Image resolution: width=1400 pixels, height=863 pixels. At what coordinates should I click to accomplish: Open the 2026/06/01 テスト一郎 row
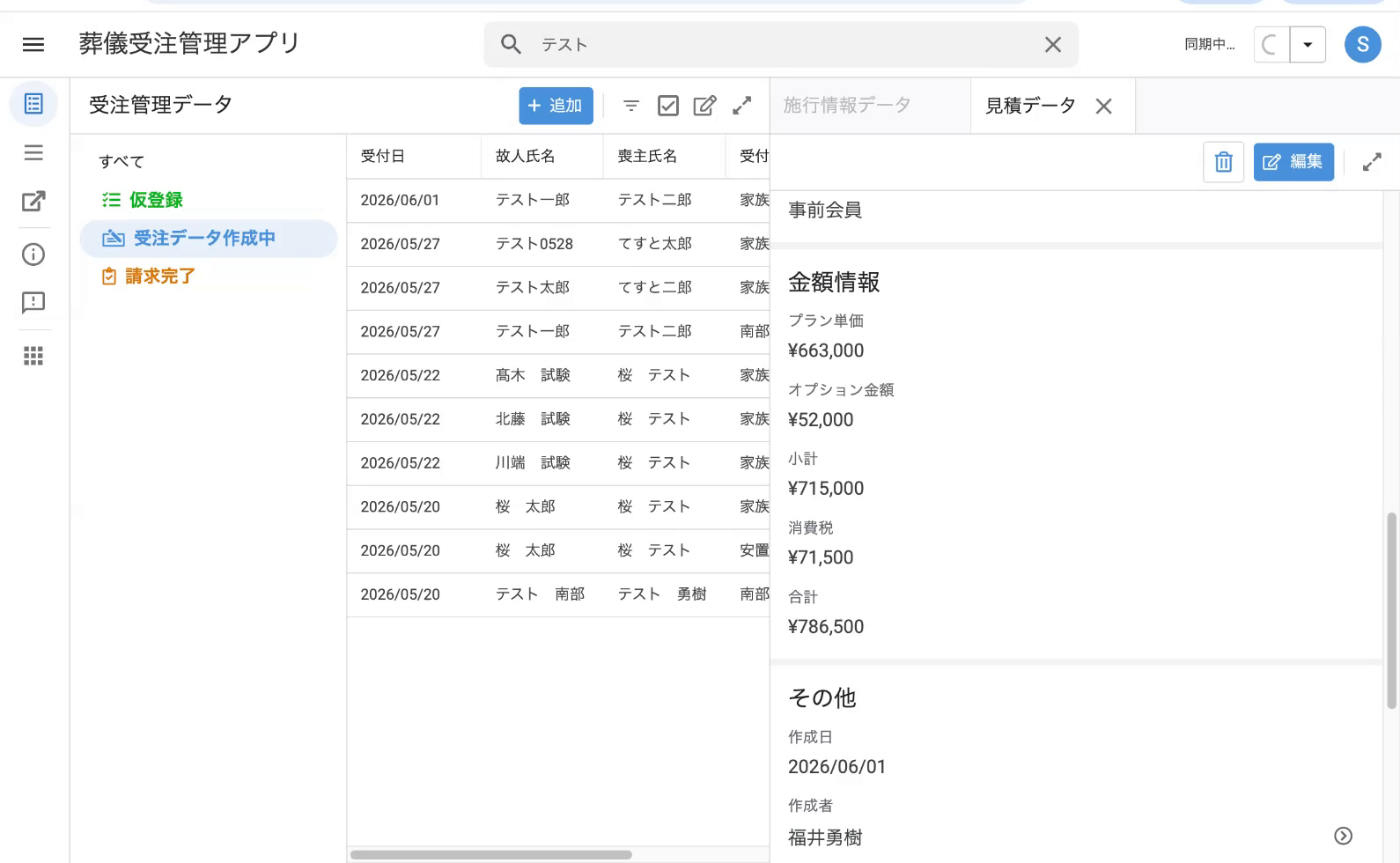(558, 200)
